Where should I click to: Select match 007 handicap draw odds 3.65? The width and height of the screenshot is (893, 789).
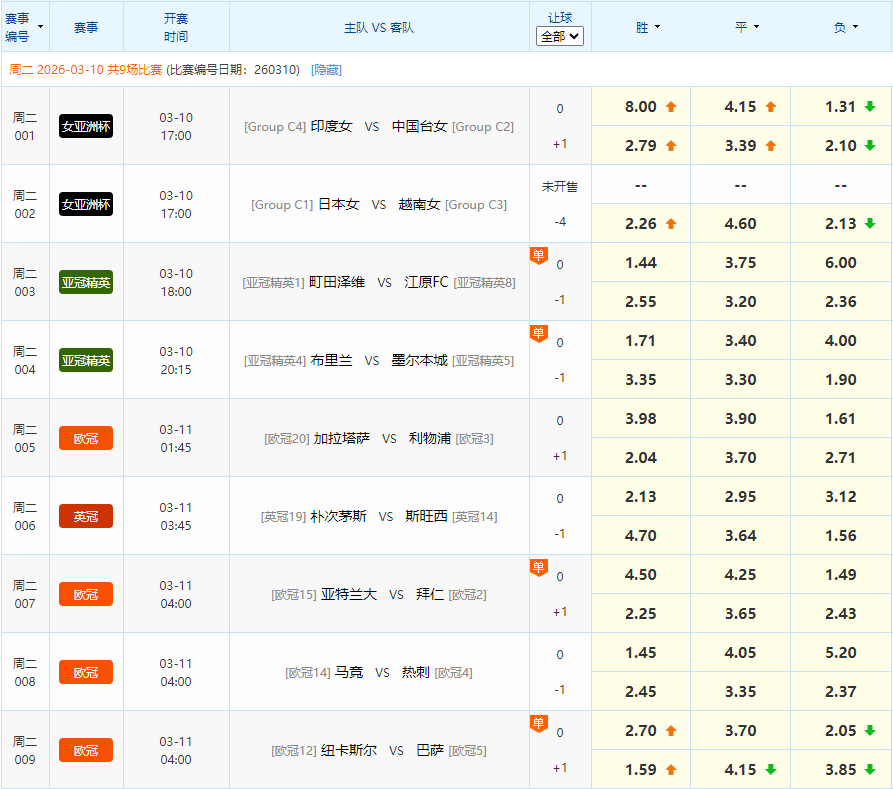(x=740, y=614)
